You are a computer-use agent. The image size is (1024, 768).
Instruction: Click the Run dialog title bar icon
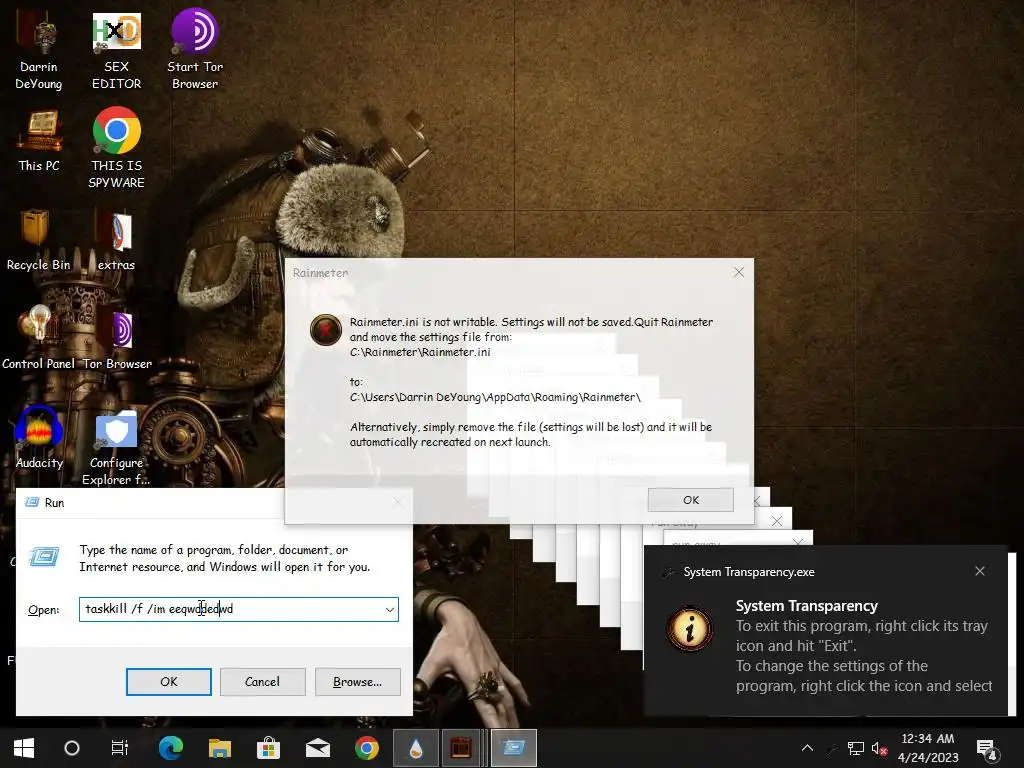31,502
